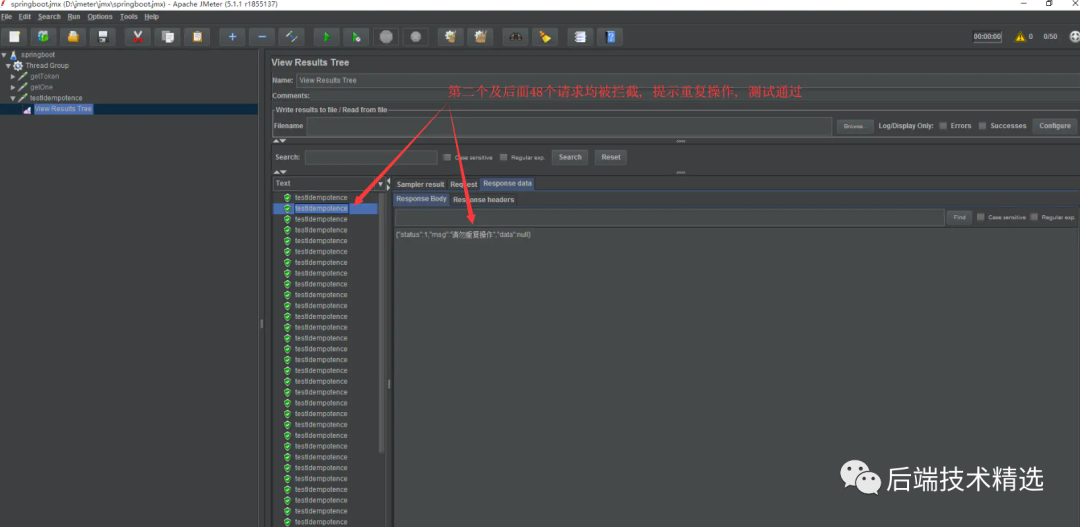Open Search with the binoculars icon
The height and width of the screenshot is (527, 1080).
515,37
